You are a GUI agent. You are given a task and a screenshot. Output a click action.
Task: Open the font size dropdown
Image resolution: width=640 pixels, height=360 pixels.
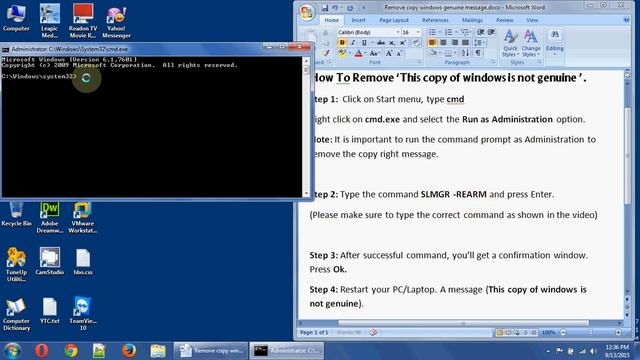coord(418,32)
